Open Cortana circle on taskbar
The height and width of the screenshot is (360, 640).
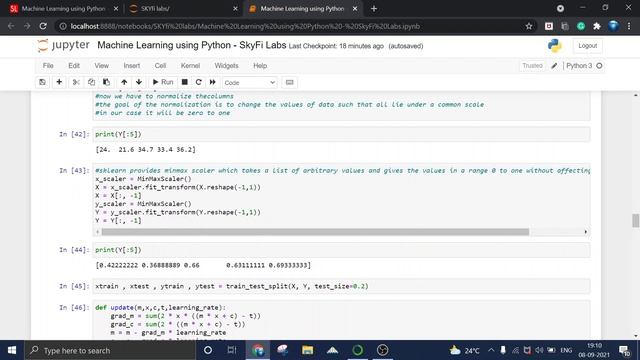click(x=208, y=350)
